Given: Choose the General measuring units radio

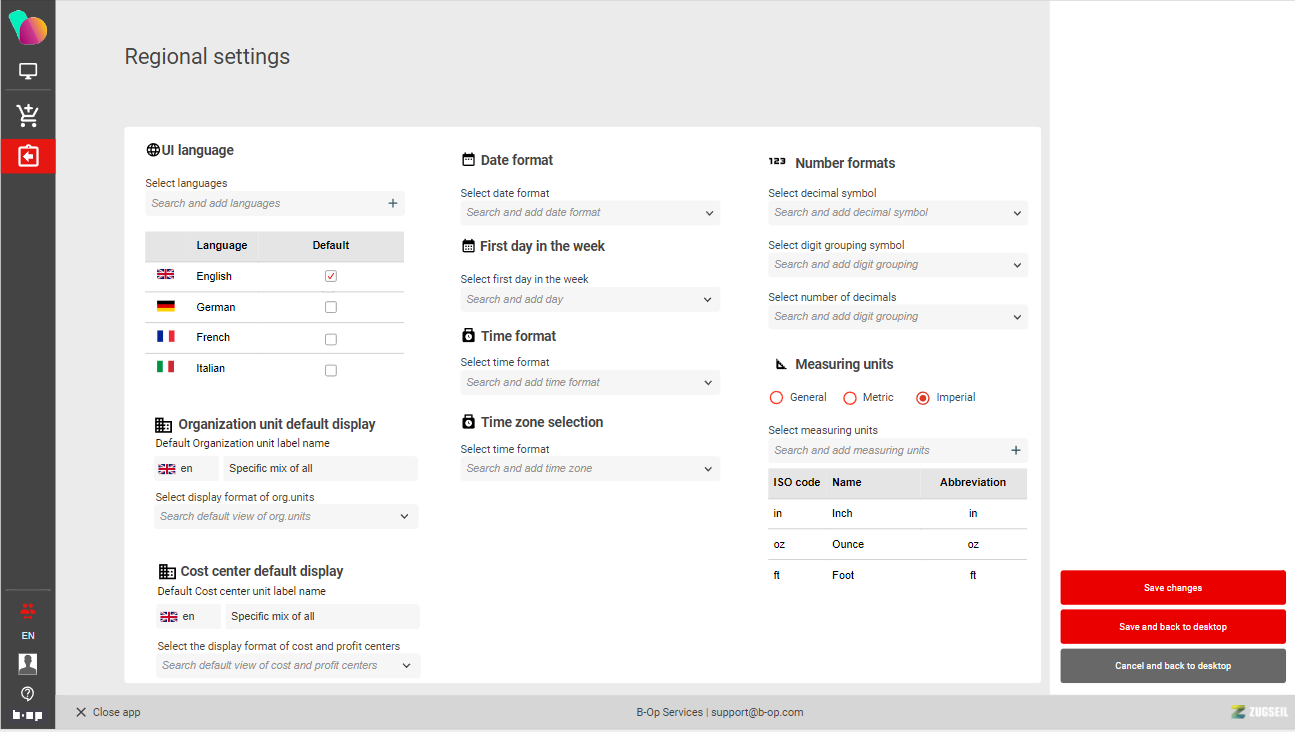Looking at the screenshot, I should [x=776, y=398].
